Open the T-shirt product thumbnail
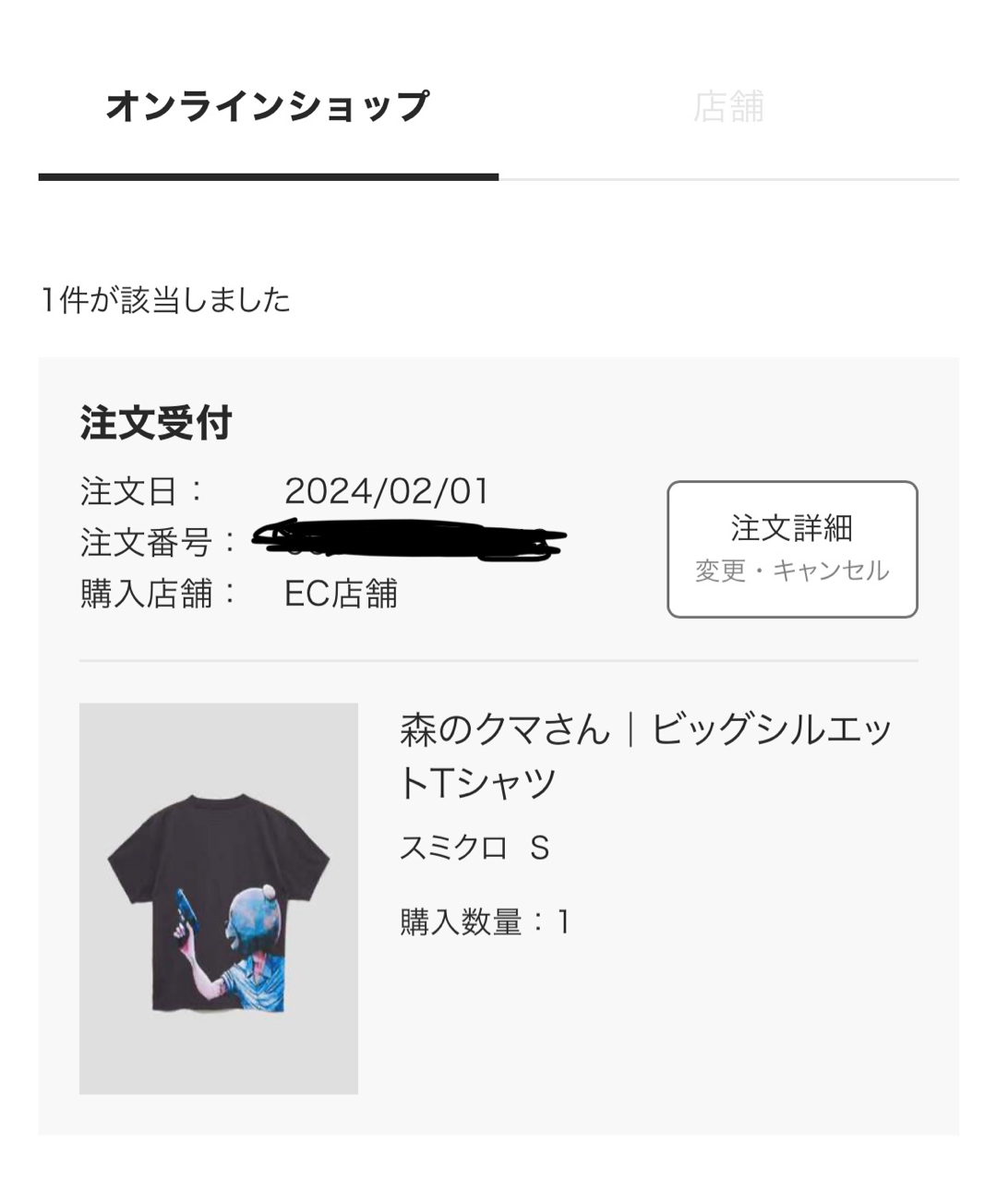This screenshot has height=1204, width=997. click(x=219, y=898)
